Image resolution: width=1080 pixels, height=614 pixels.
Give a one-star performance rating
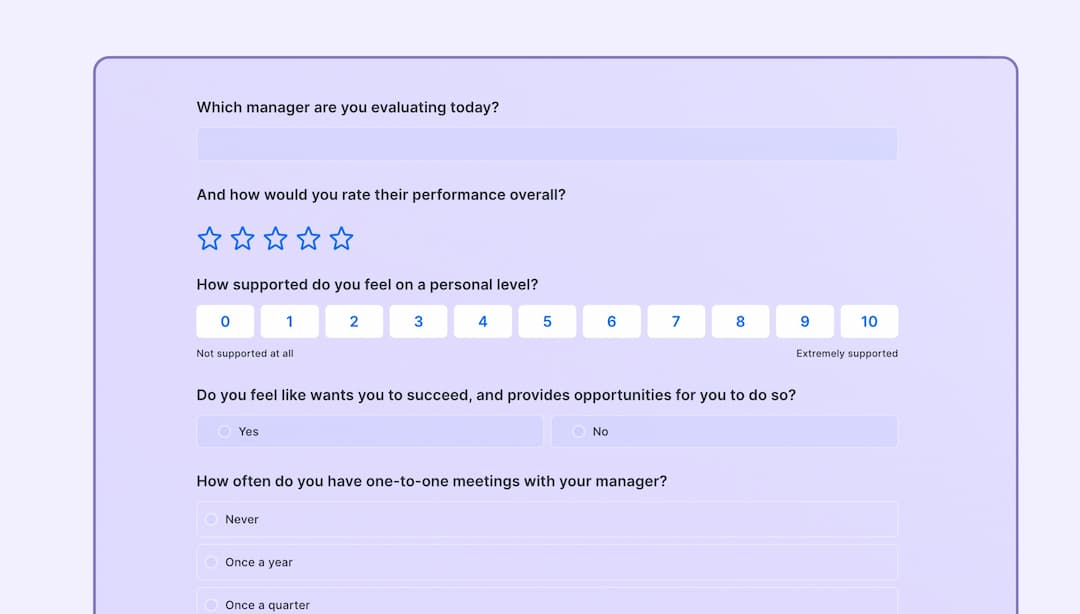point(210,238)
